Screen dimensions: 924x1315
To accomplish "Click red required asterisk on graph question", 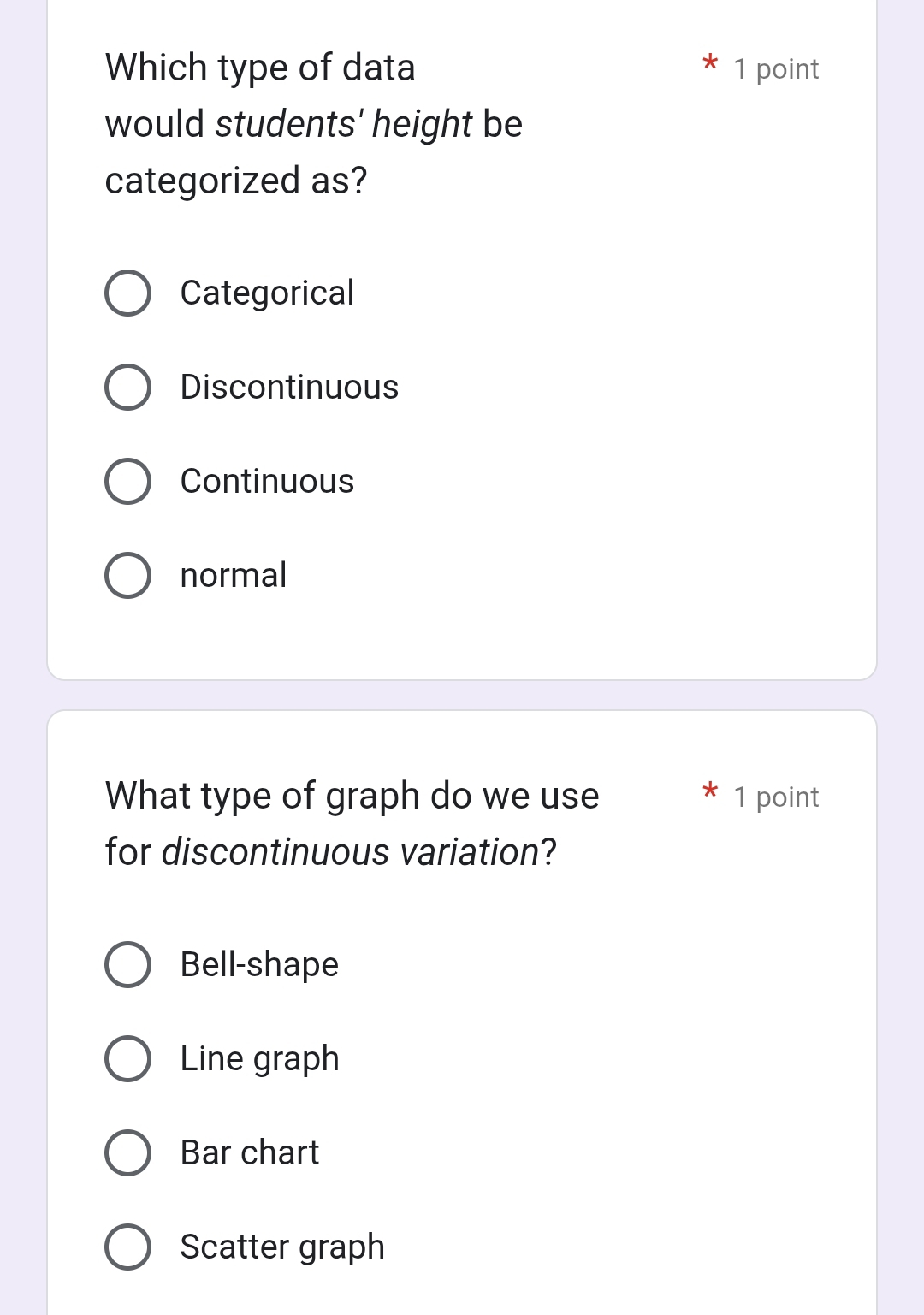I will point(709,791).
